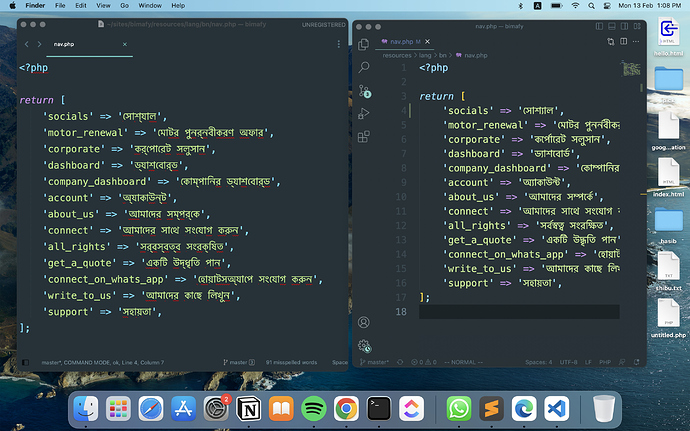Click Open Changes icon in VS Code editor
Viewport: 690px width, 431px height.
[x=610, y=41]
